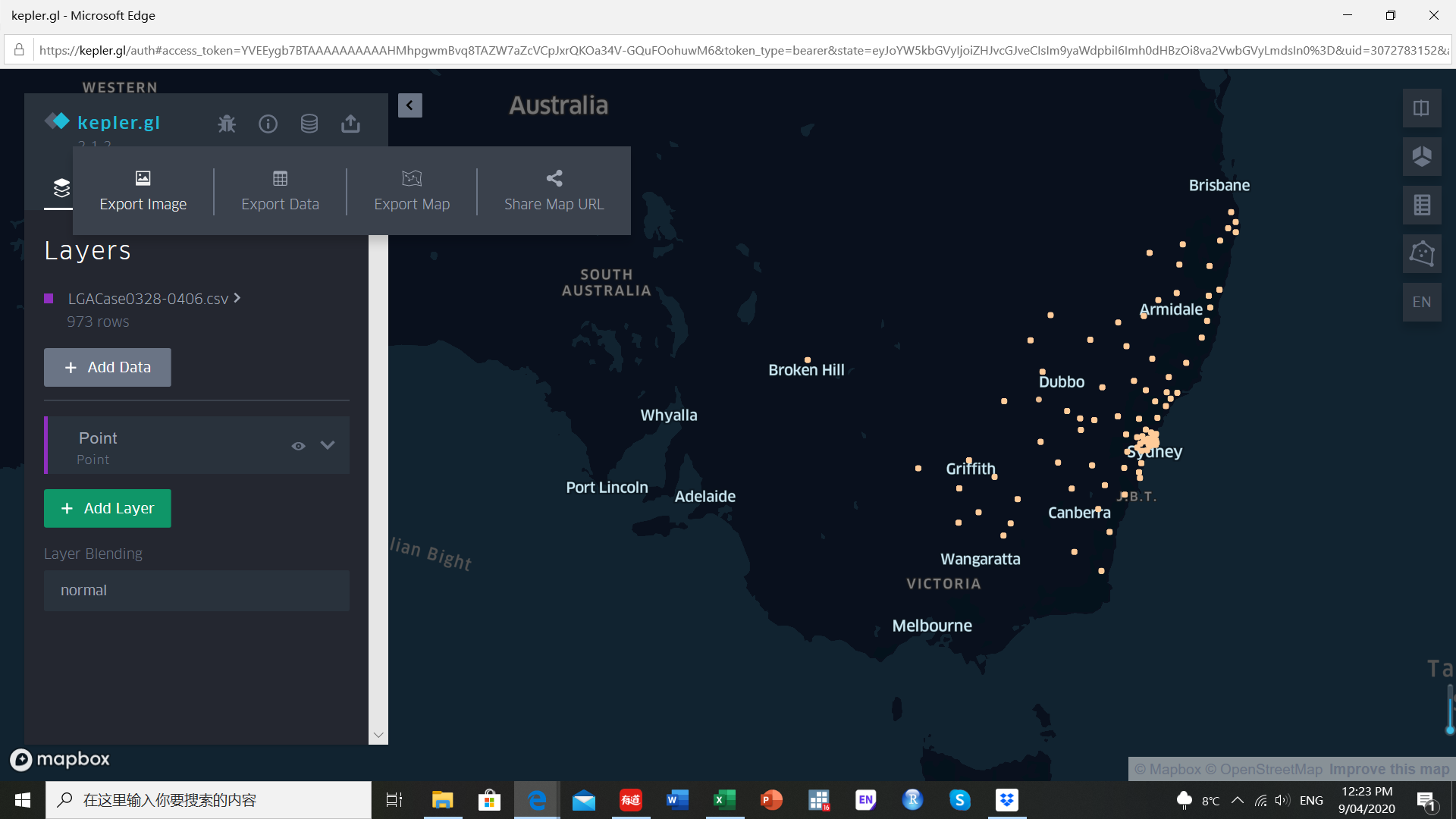The image size is (1456, 819).
Task: Click the clock showing 12:23 PM
Action: pos(1367,792)
